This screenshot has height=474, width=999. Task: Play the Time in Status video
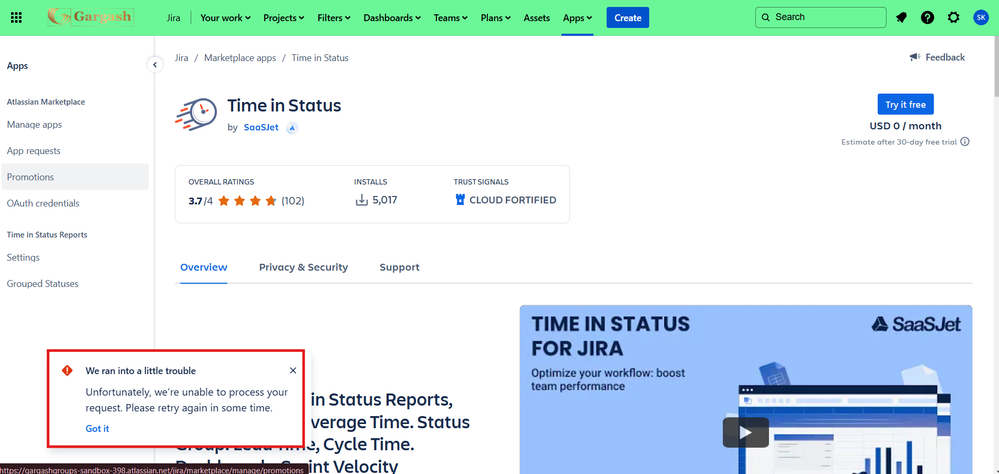pyautogui.click(x=745, y=433)
